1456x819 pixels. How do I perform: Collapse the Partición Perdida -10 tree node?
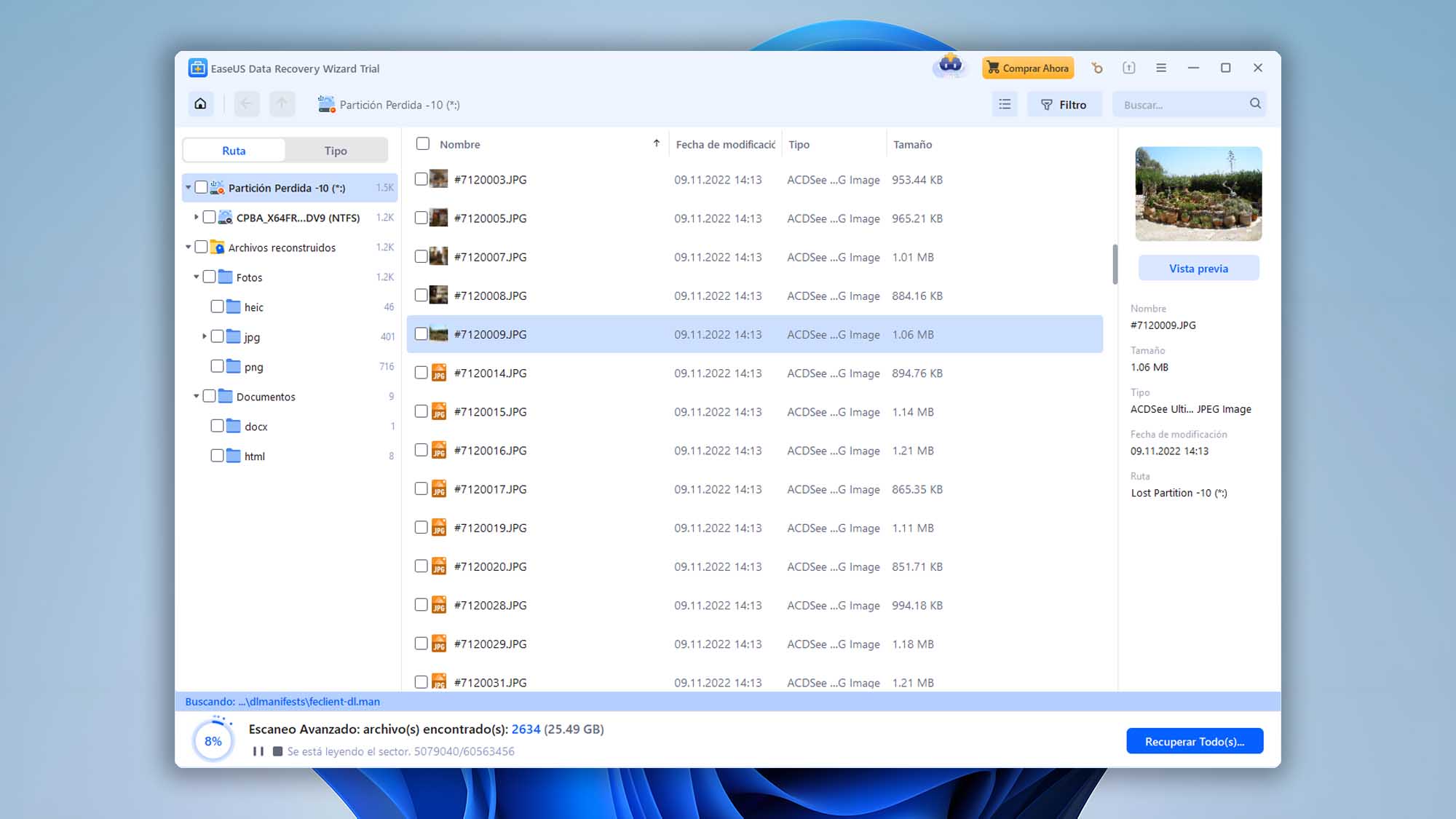188,187
